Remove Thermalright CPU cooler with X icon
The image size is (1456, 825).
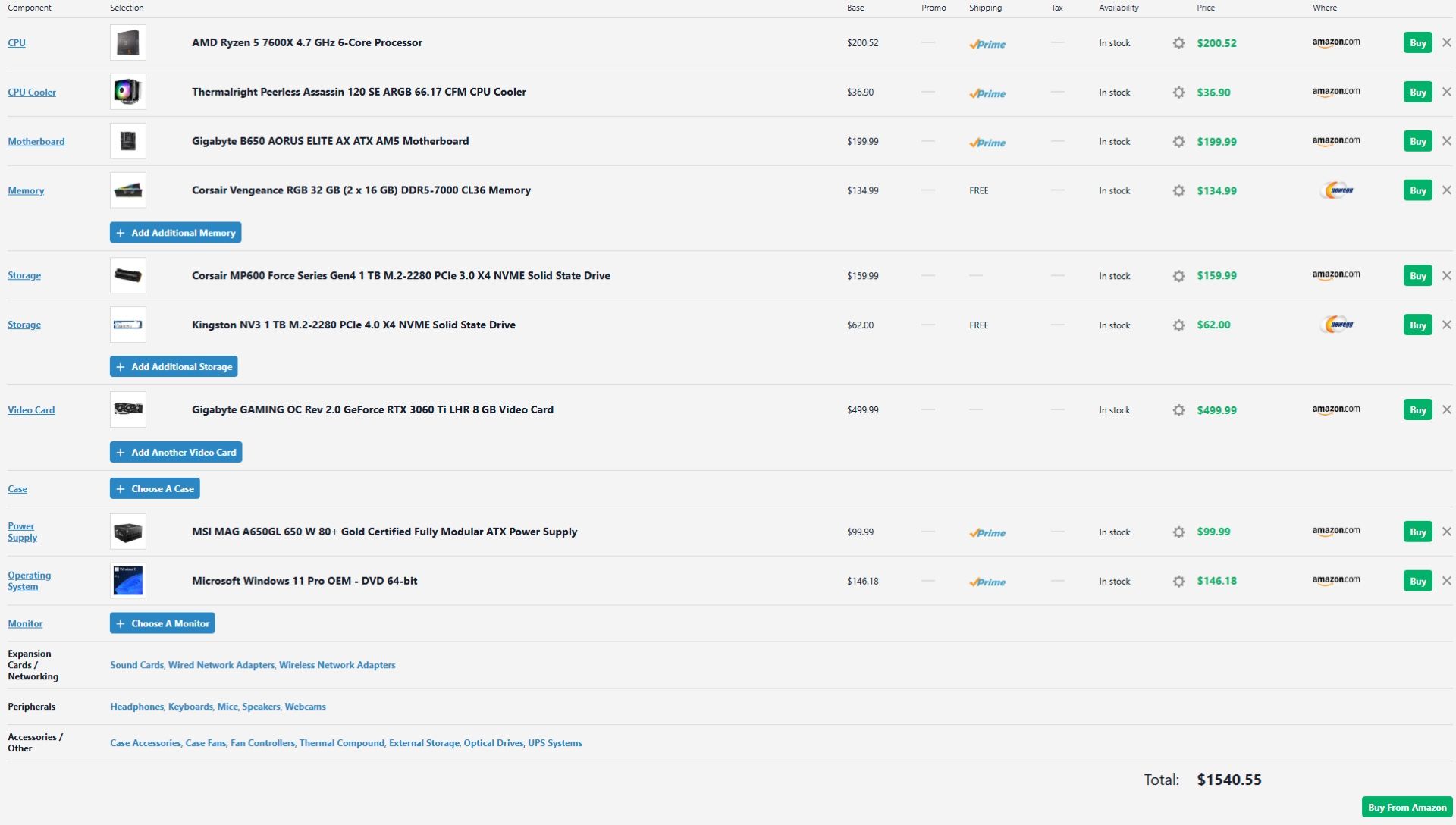click(1446, 93)
